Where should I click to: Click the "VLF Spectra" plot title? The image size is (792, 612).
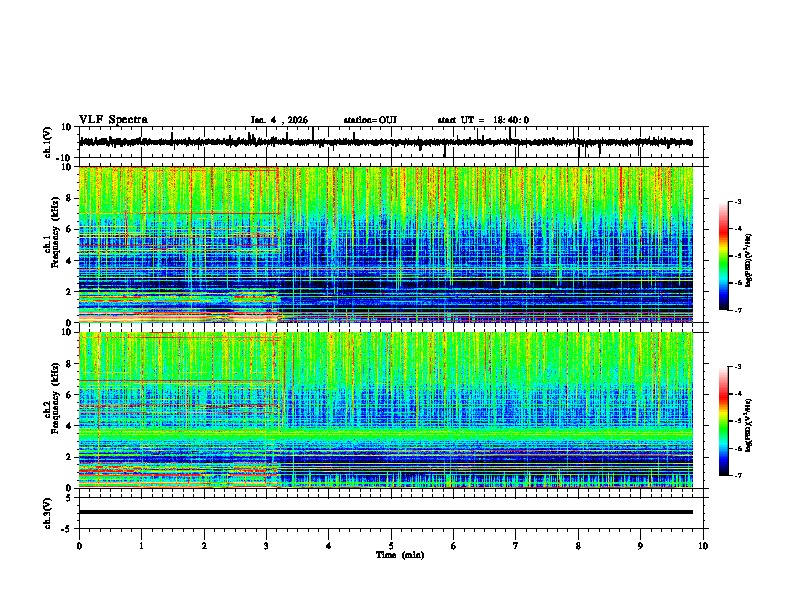[x=113, y=119]
